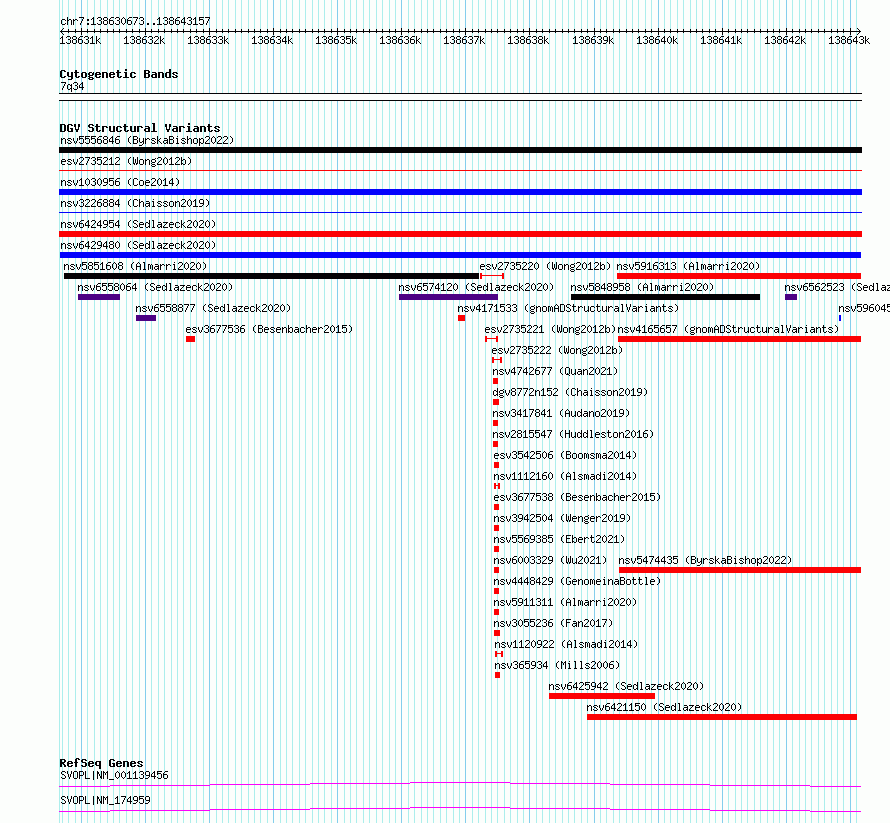The height and width of the screenshot is (823, 890).
Task: Open esv3542506 (Boomsma2014) label
Action: click(565, 455)
